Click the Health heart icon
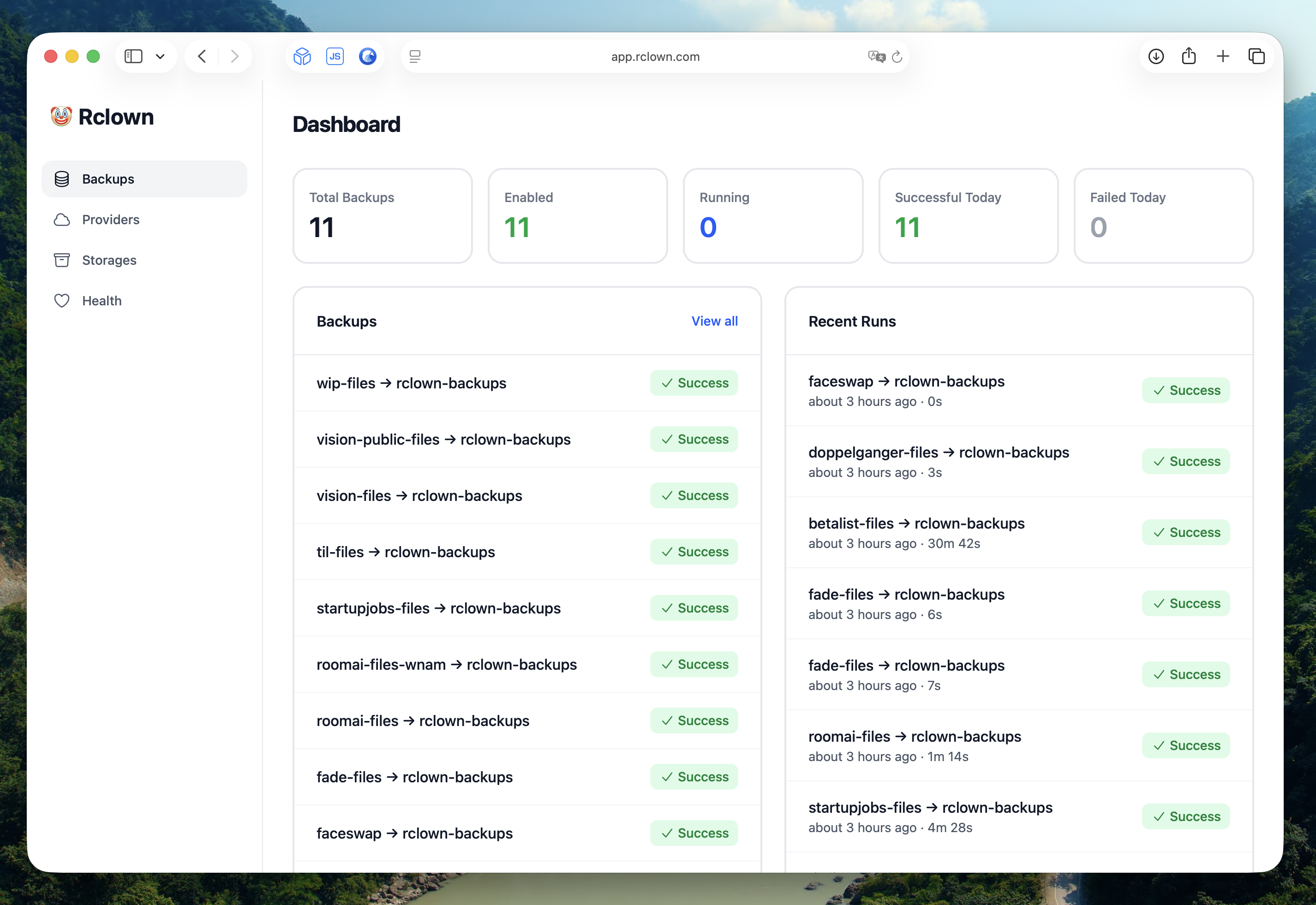The width and height of the screenshot is (1316, 905). [x=62, y=301]
